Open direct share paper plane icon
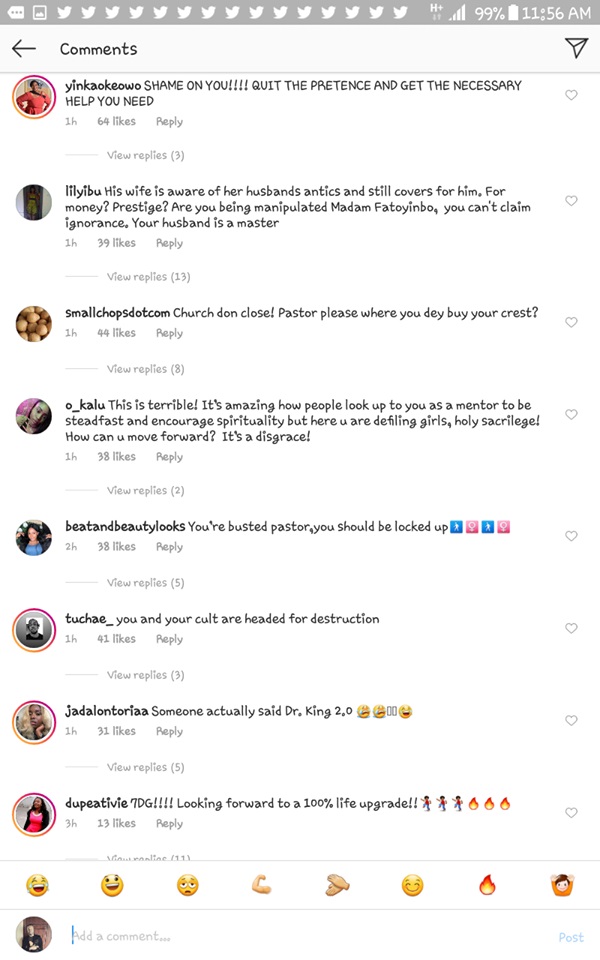 pos(575,48)
